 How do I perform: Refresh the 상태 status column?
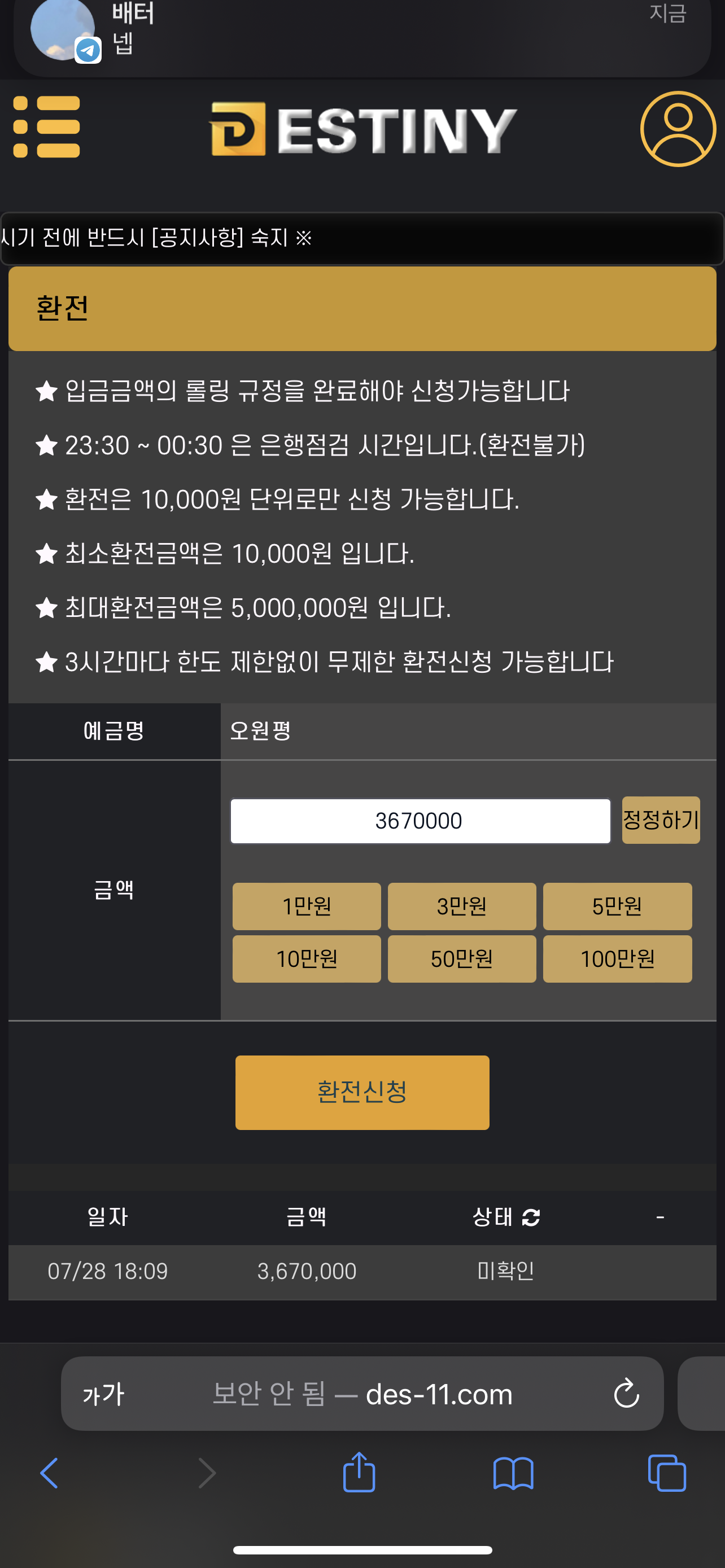(531, 1217)
